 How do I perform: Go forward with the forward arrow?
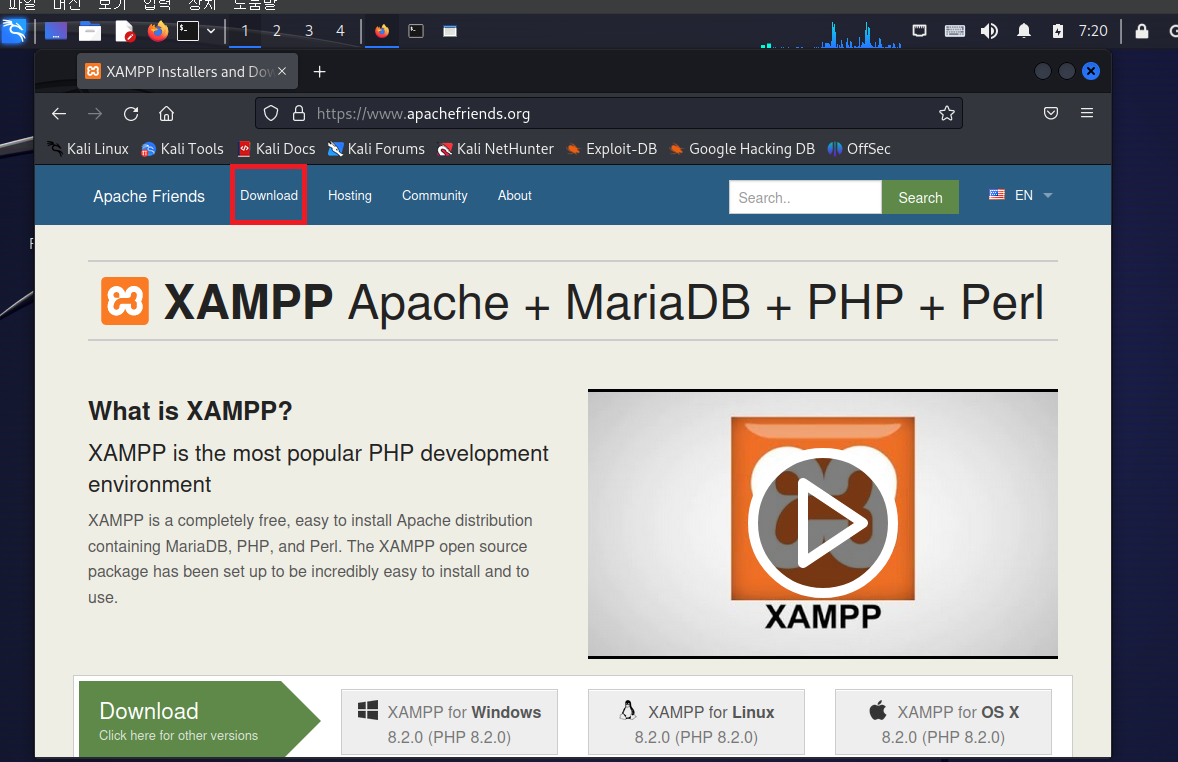pyautogui.click(x=95, y=113)
